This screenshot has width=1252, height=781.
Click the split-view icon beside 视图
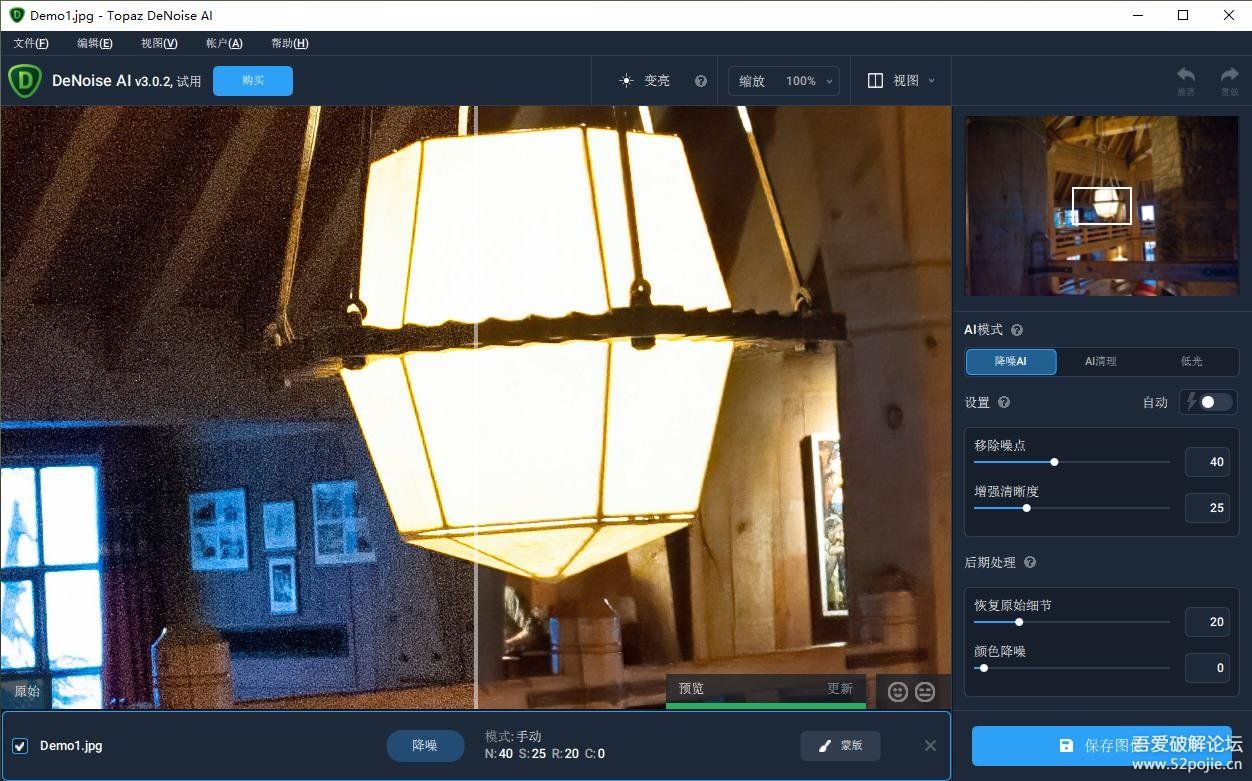(x=874, y=80)
